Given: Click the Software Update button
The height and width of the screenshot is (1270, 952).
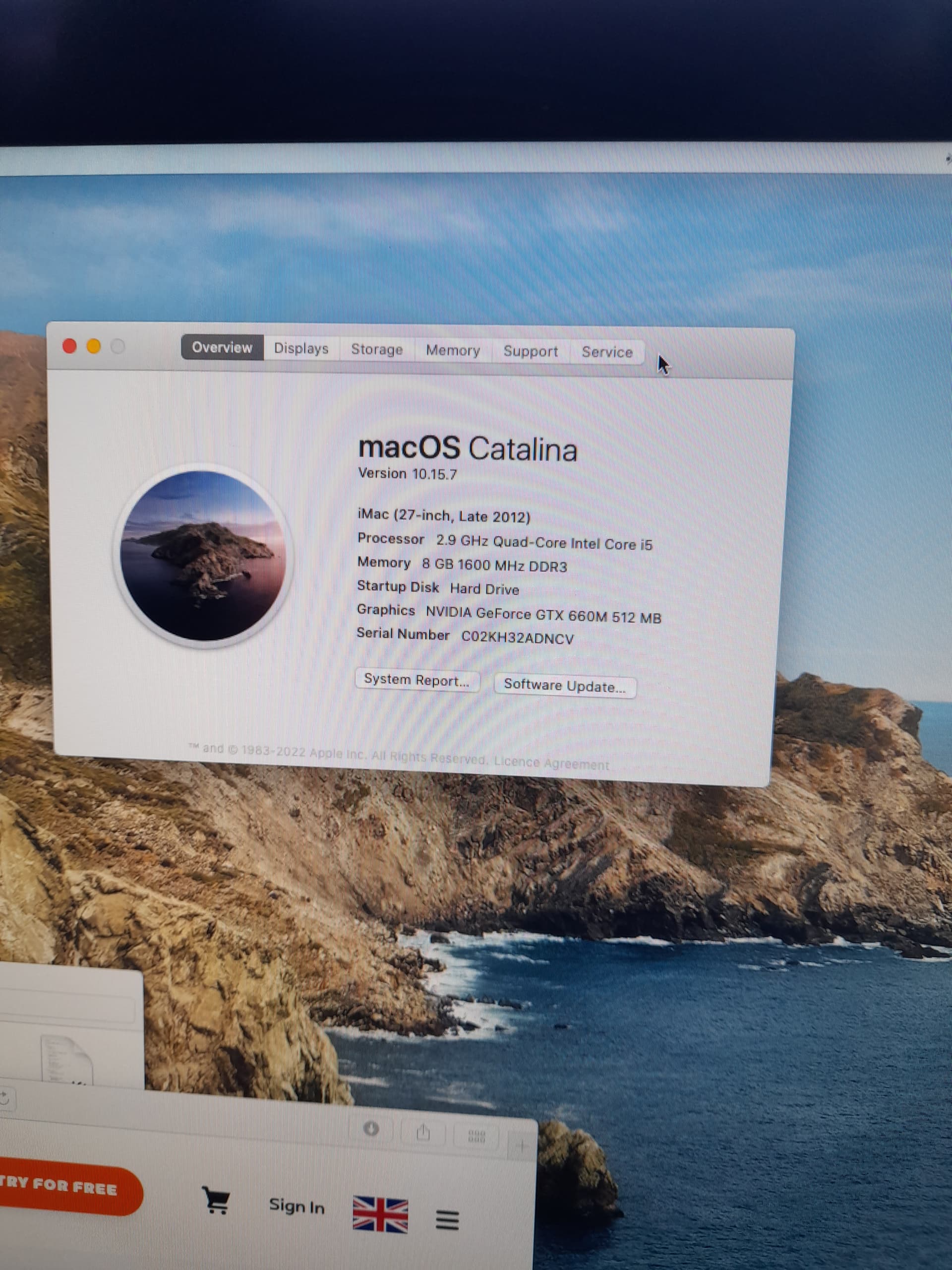Looking at the screenshot, I should point(565,686).
